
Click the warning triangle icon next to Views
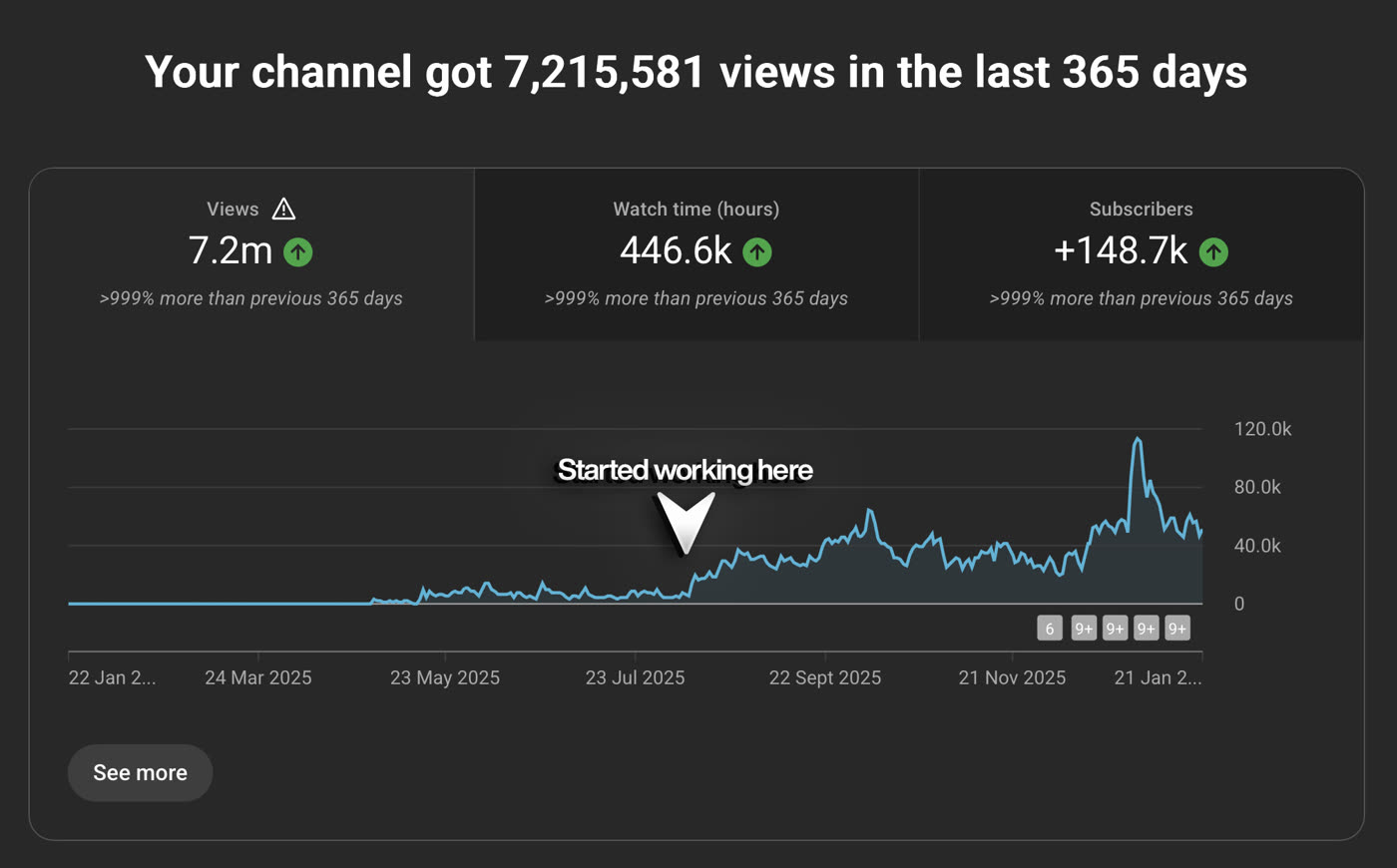(283, 209)
